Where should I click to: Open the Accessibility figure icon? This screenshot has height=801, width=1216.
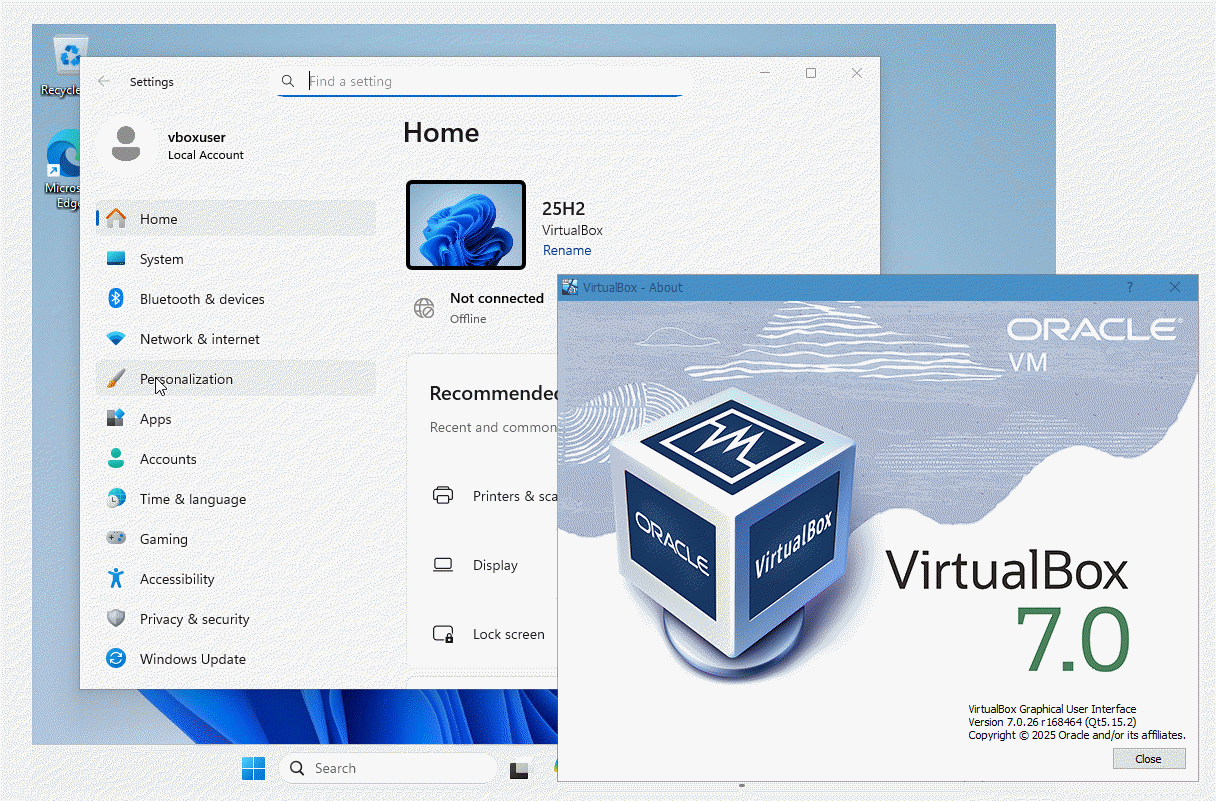(x=116, y=579)
